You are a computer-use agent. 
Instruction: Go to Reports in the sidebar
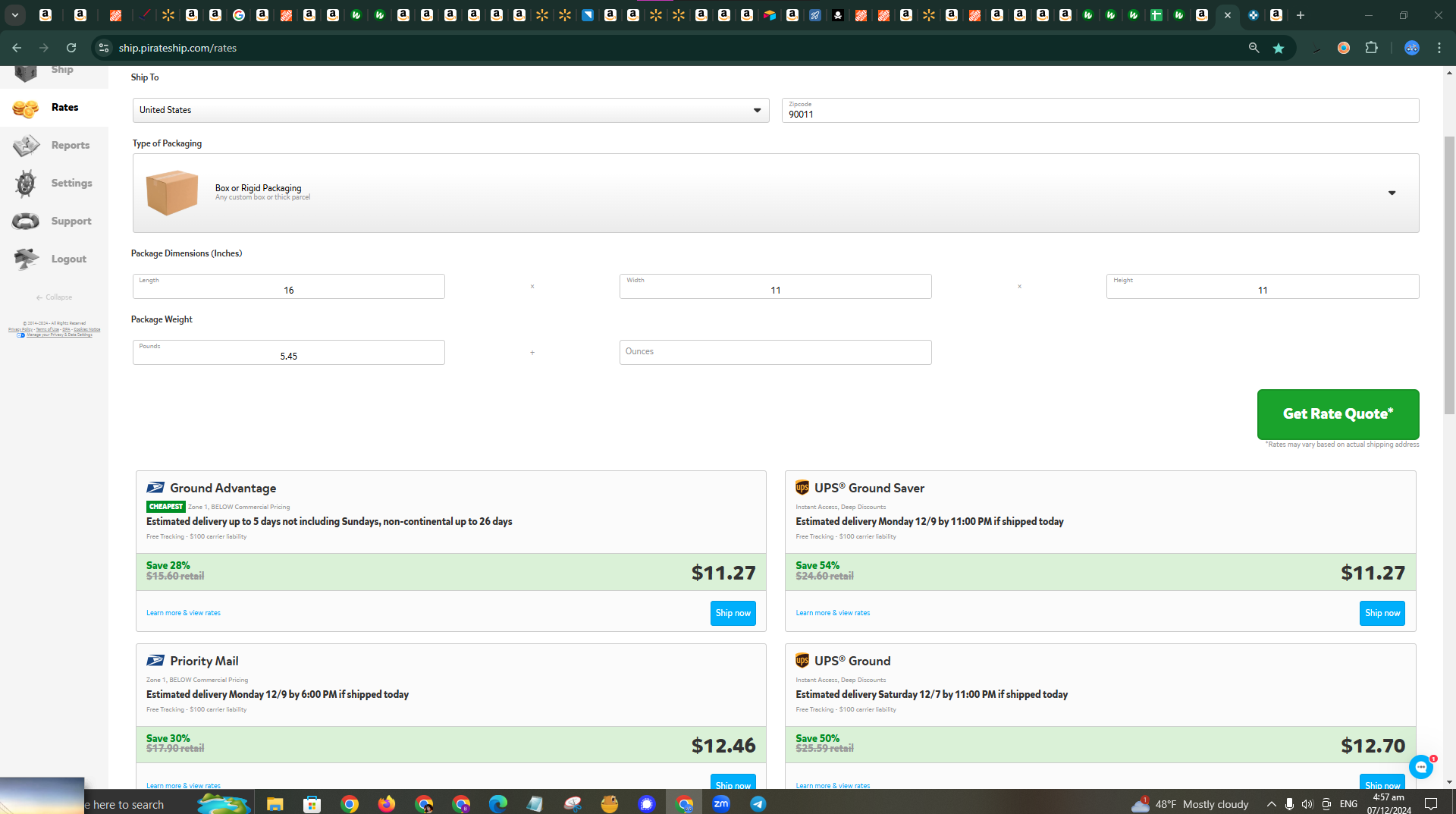54,146
